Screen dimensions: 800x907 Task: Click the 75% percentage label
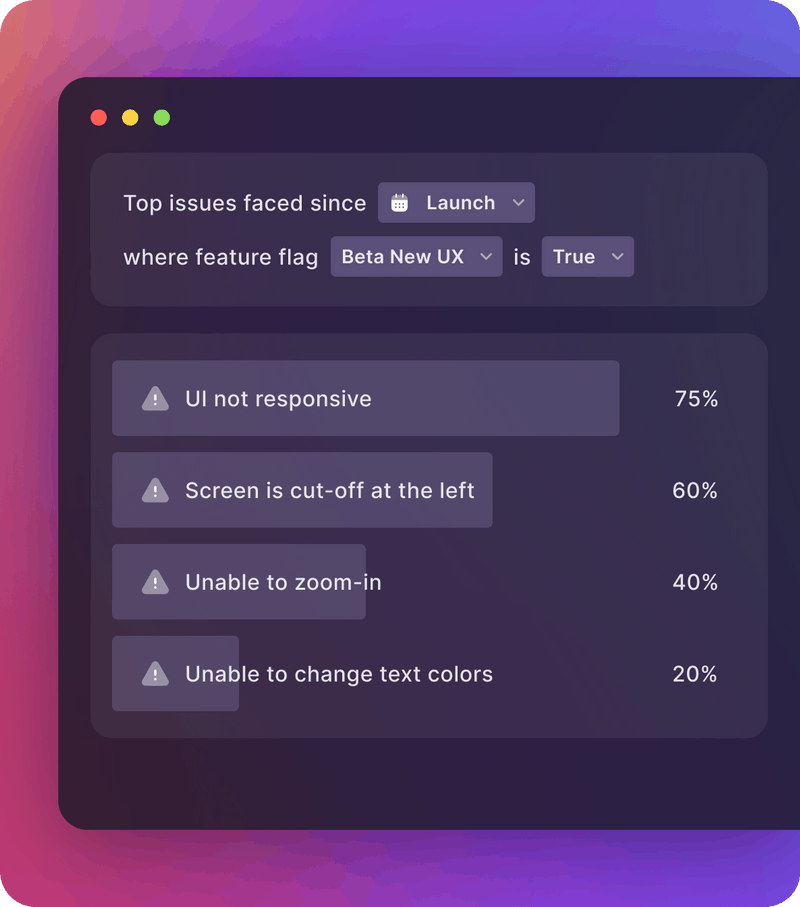pos(694,398)
